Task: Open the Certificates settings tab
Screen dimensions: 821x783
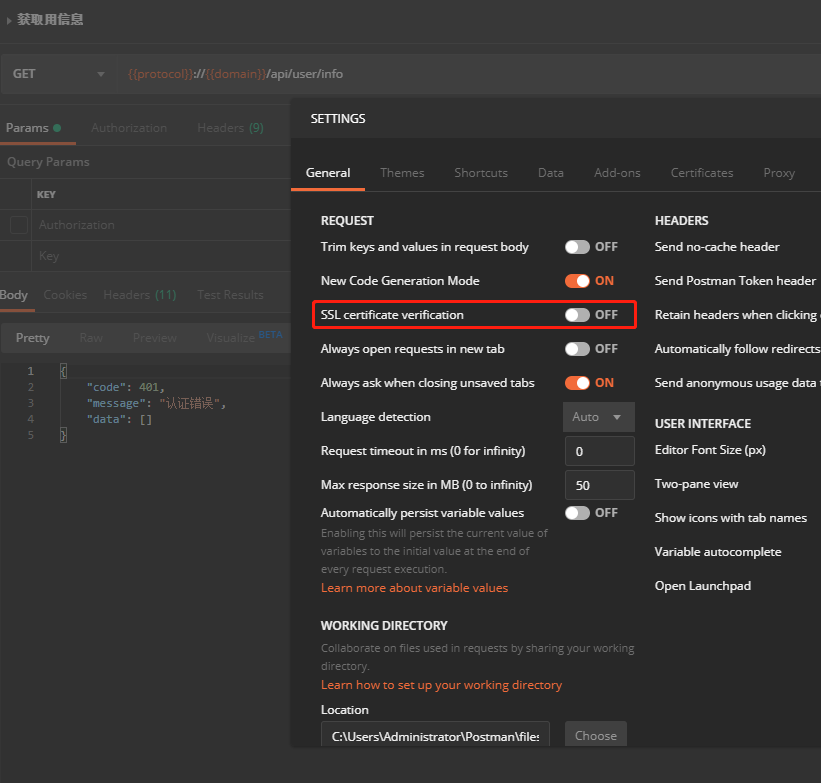Action: 702,173
